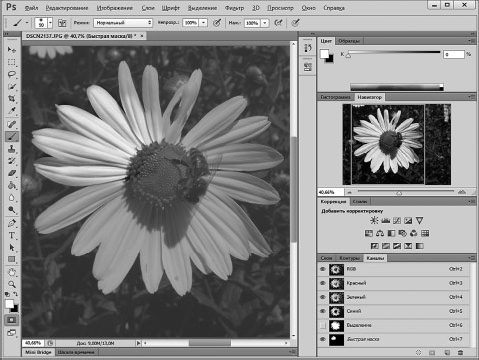Viewport: 479px width, 360px height.
Task: Open the brush preset picker arrow
Action: (50, 23)
